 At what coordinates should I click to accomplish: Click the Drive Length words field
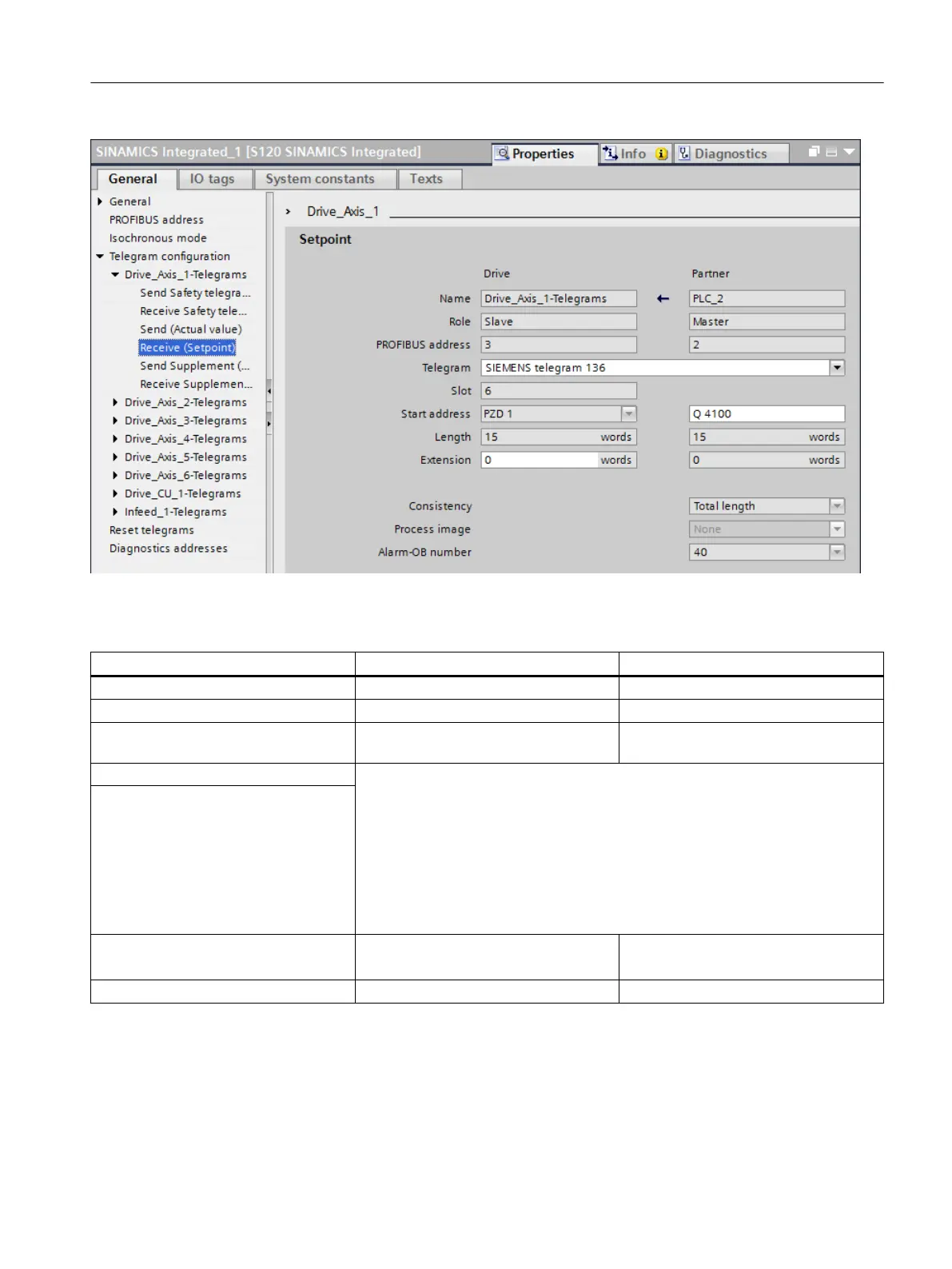pyautogui.click(x=559, y=437)
